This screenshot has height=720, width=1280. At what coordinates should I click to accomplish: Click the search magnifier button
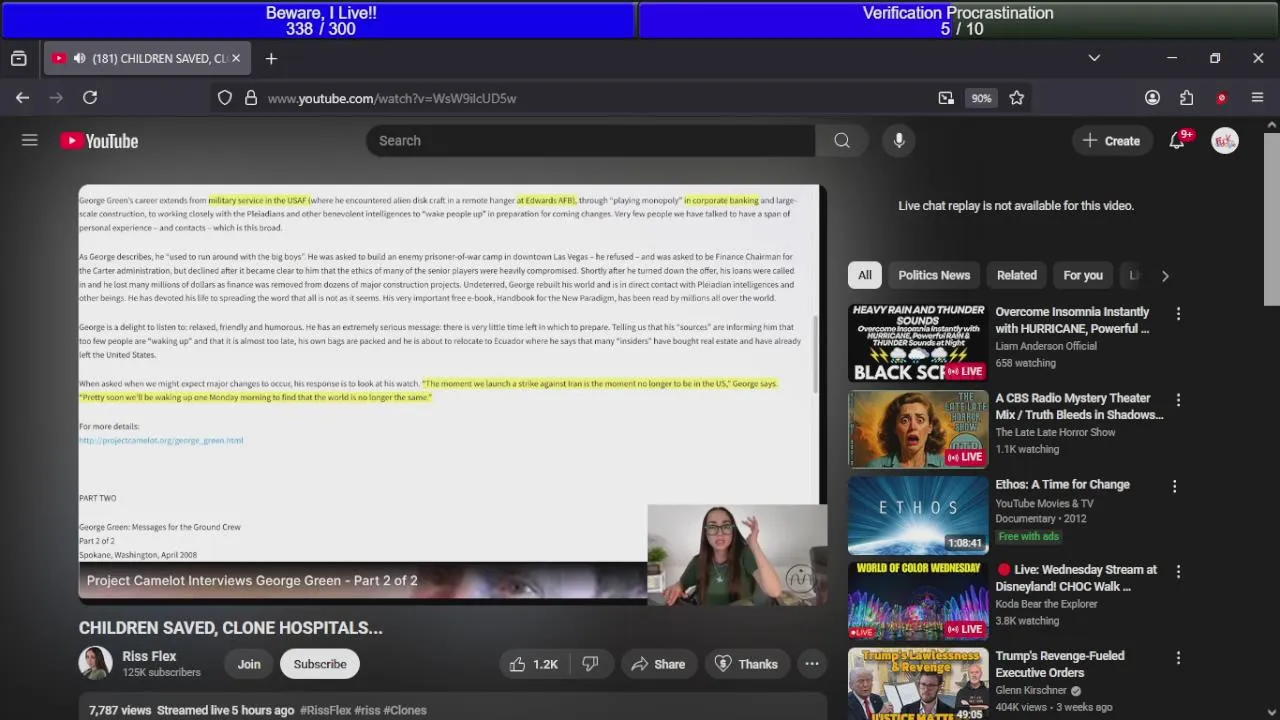click(x=842, y=141)
